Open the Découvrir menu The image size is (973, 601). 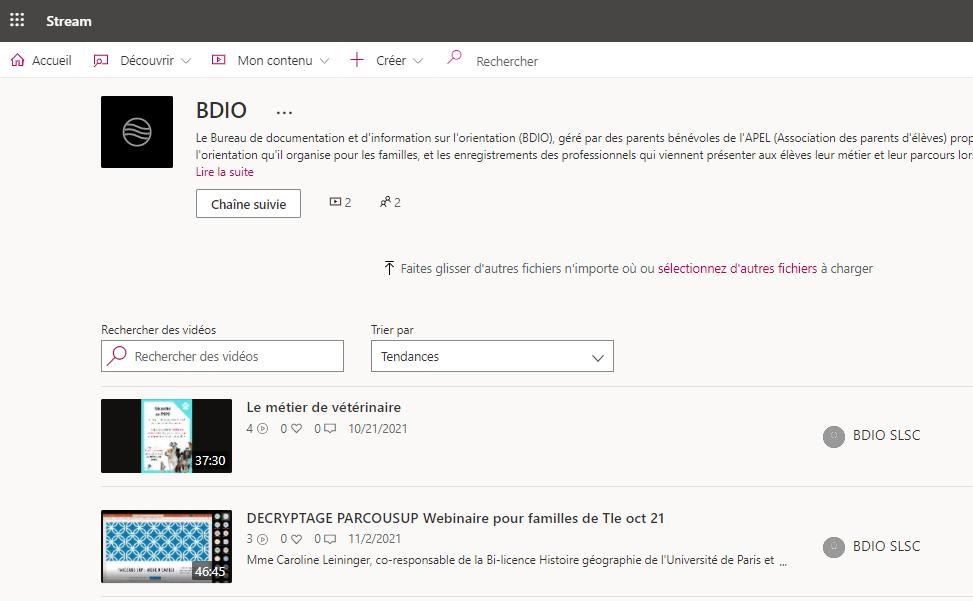142,60
